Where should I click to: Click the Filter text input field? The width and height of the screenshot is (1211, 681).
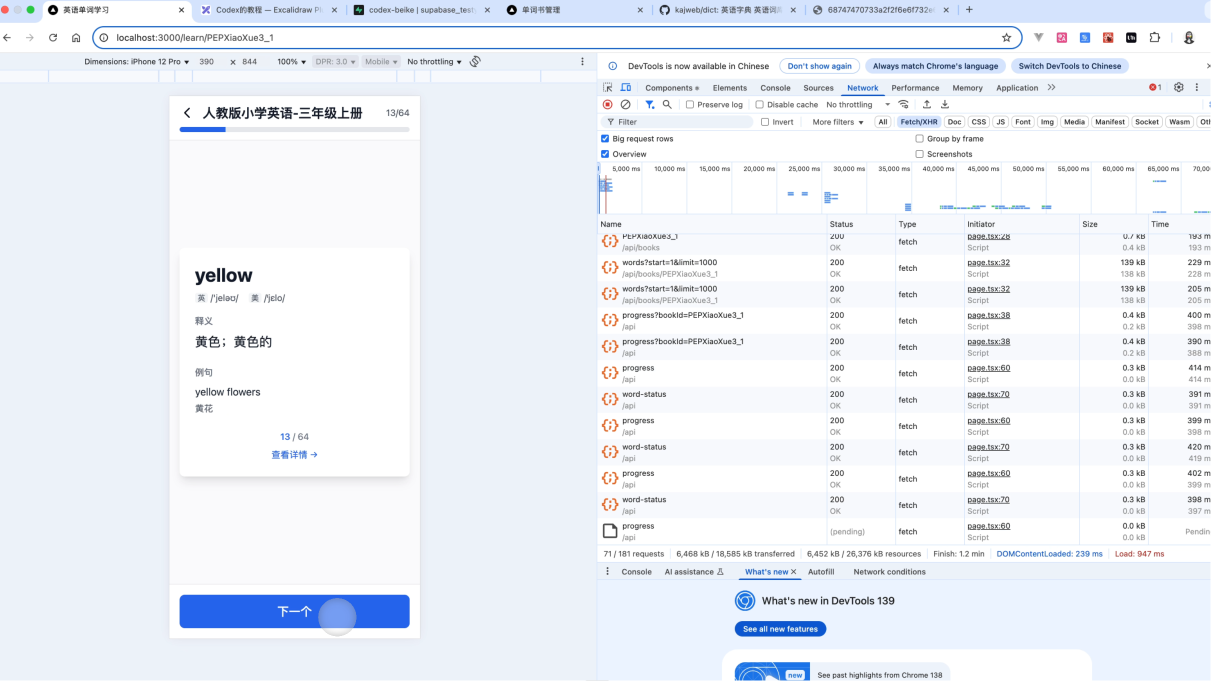pos(680,122)
